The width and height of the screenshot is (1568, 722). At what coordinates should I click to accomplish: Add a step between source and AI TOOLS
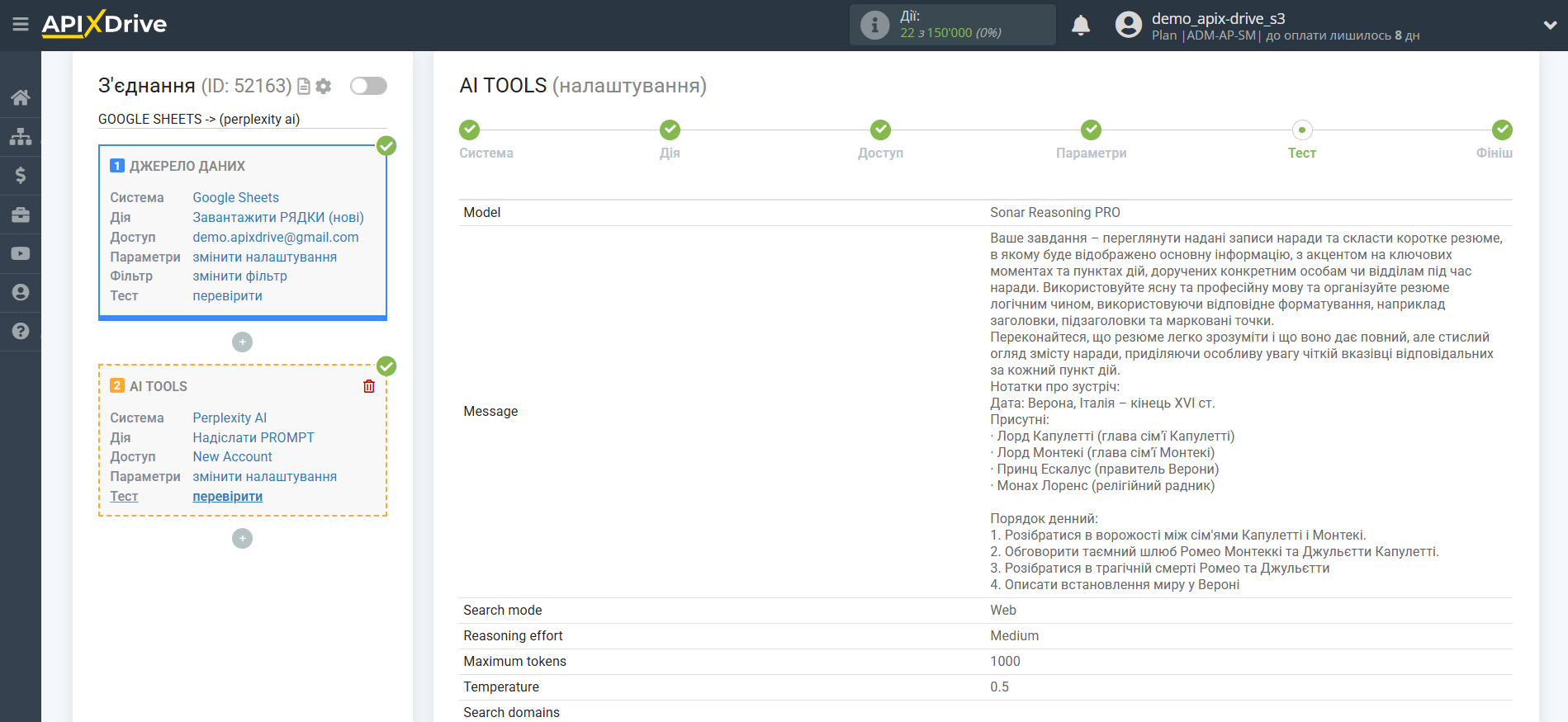click(x=242, y=342)
